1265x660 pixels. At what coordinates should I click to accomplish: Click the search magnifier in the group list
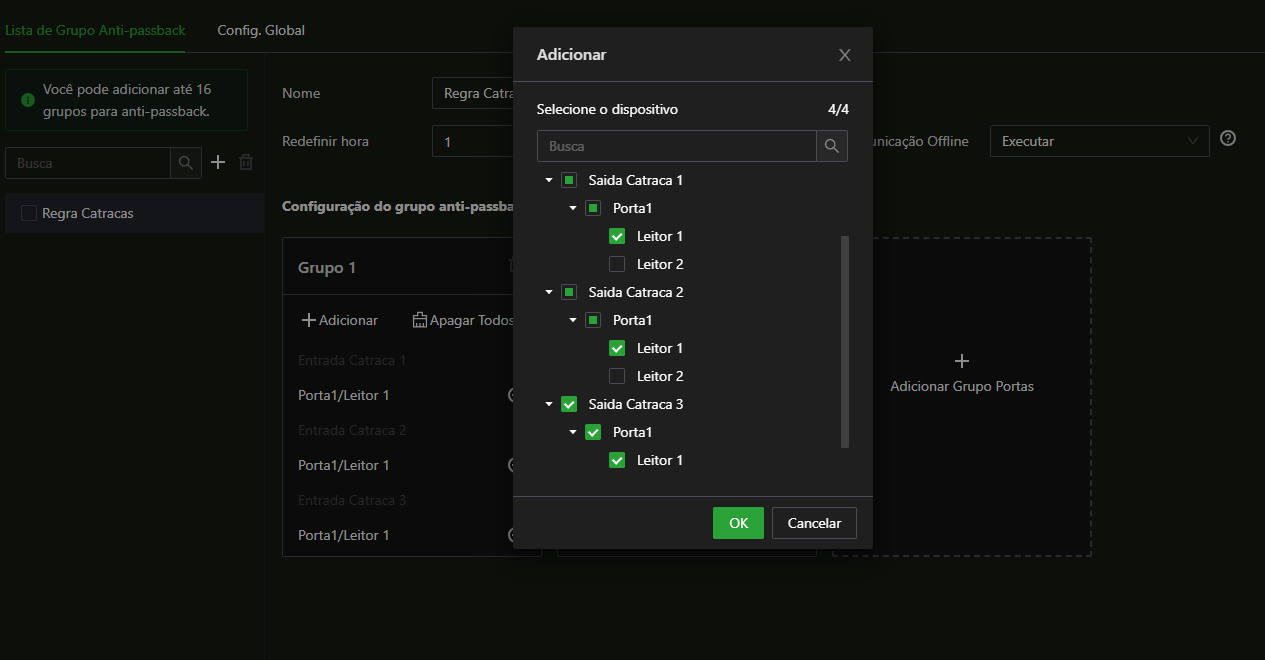click(x=186, y=163)
